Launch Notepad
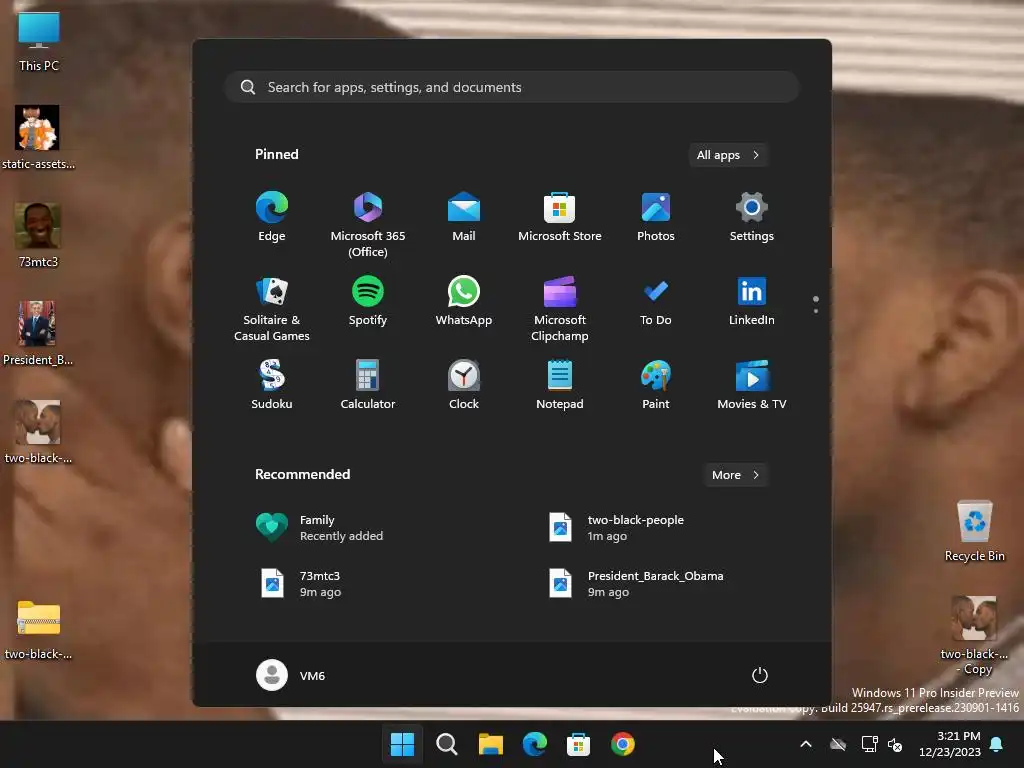 click(x=560, y=385)
